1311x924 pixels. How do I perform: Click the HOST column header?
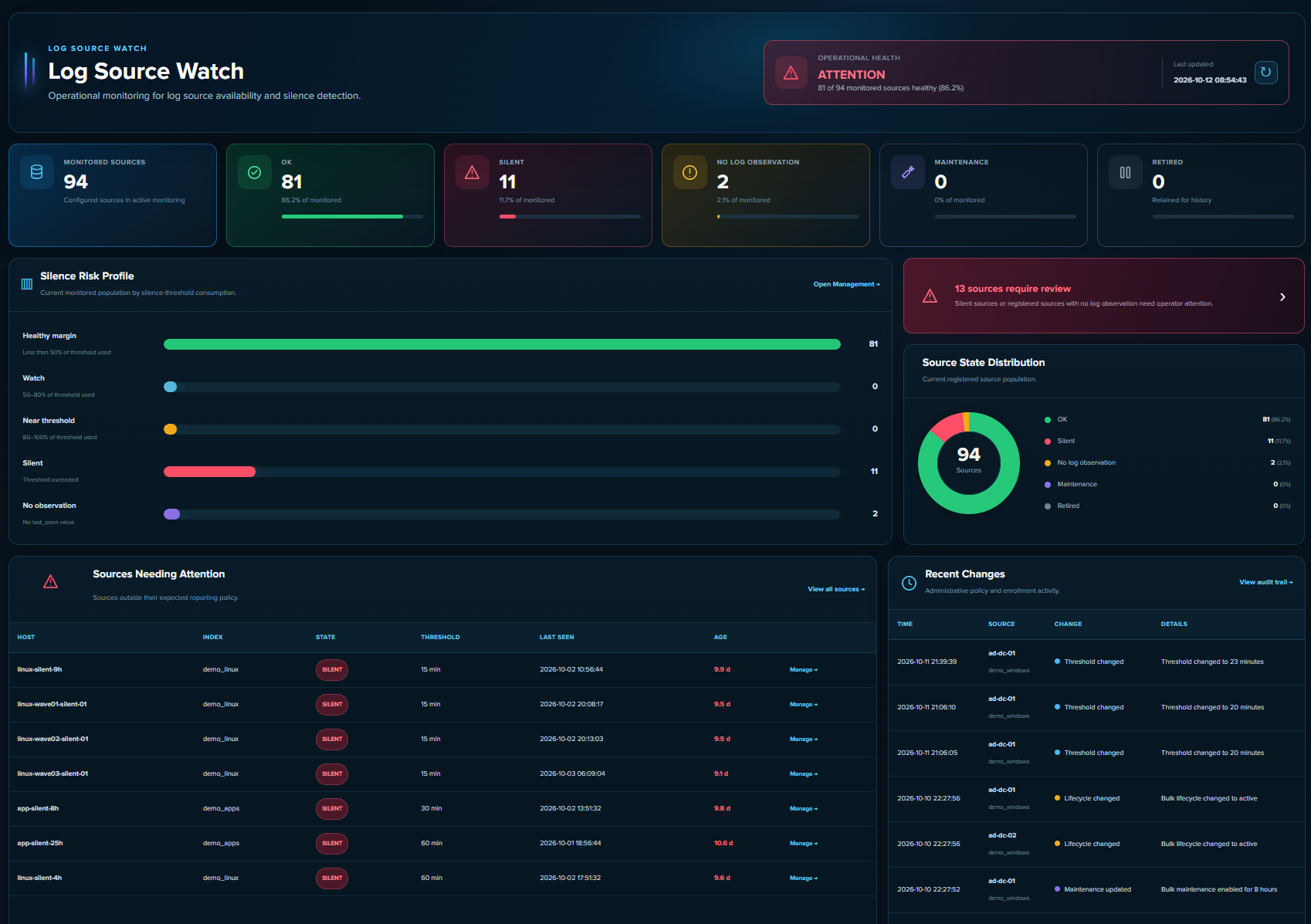[x=26, y=638]
